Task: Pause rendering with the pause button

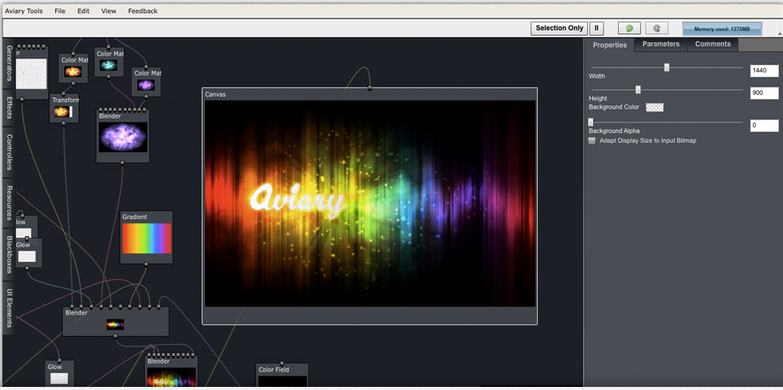Action: pos(596,28)
